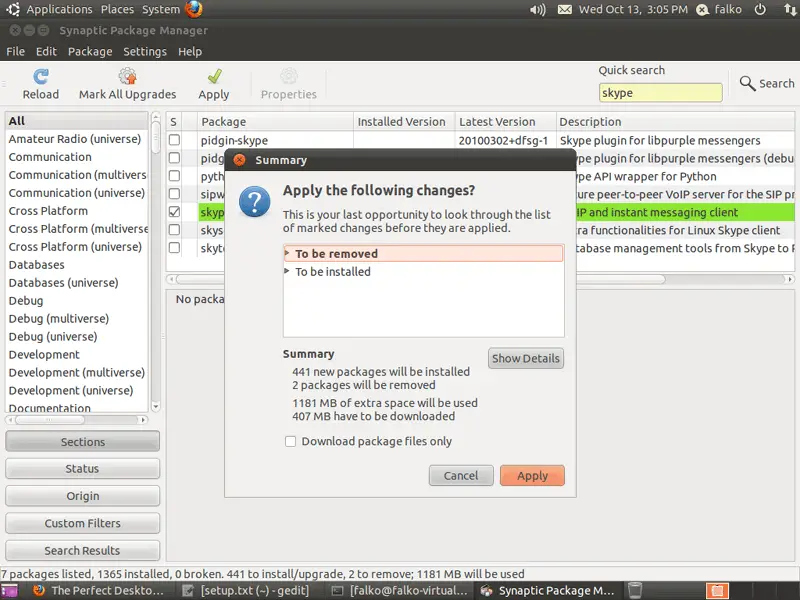
Task: Click the power shutdown icon
Action: (760, 10)
